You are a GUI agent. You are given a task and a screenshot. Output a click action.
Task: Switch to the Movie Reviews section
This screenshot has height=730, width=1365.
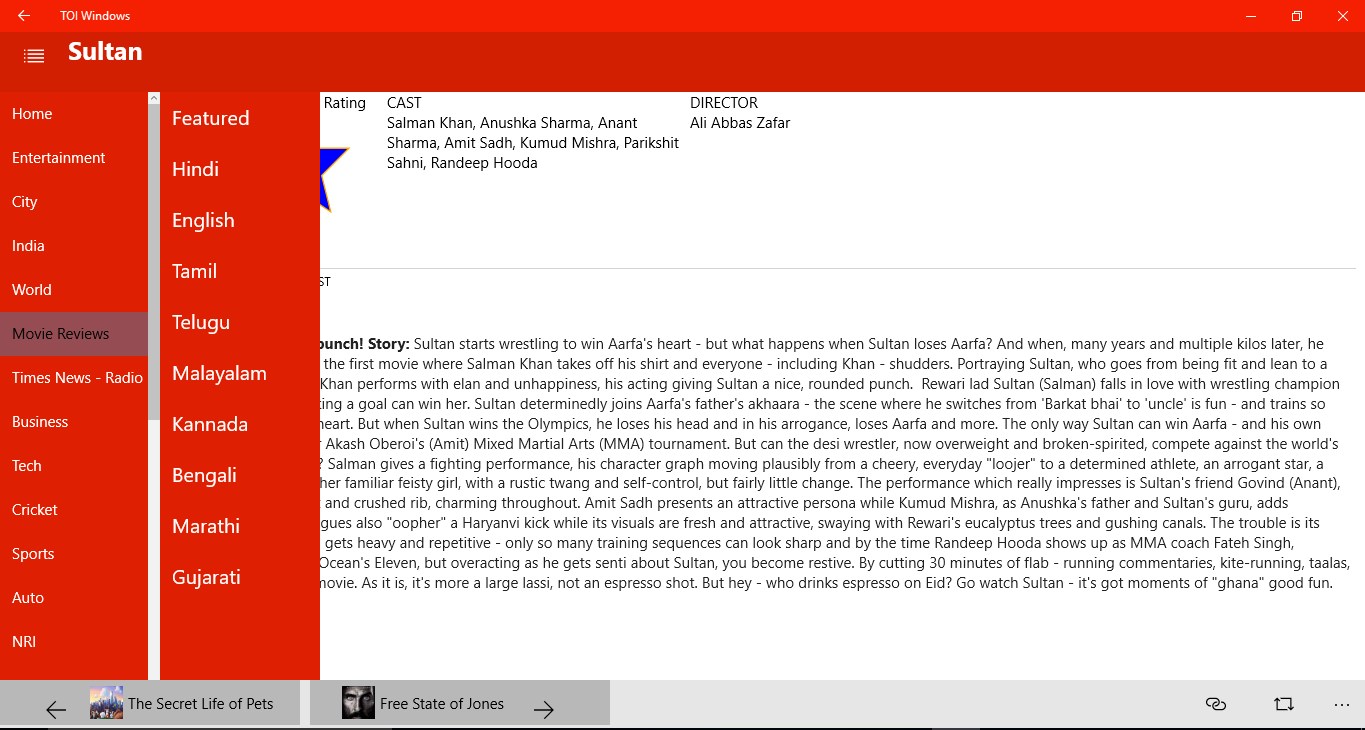(60, 333)
